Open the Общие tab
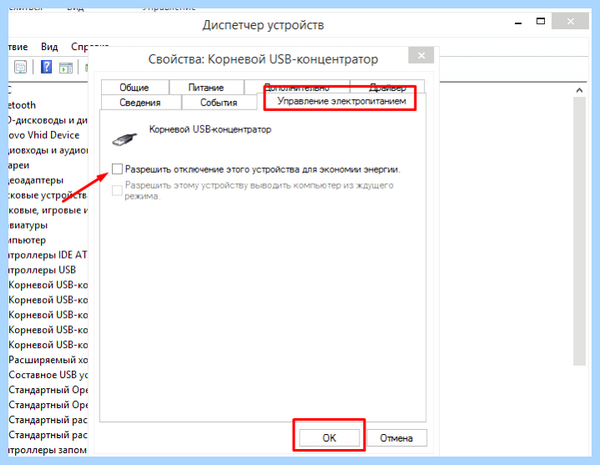 (x=134, y=87)
